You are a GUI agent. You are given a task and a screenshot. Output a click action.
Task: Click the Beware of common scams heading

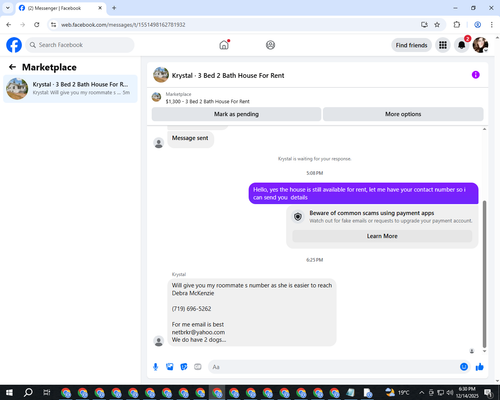click(372, 213)
